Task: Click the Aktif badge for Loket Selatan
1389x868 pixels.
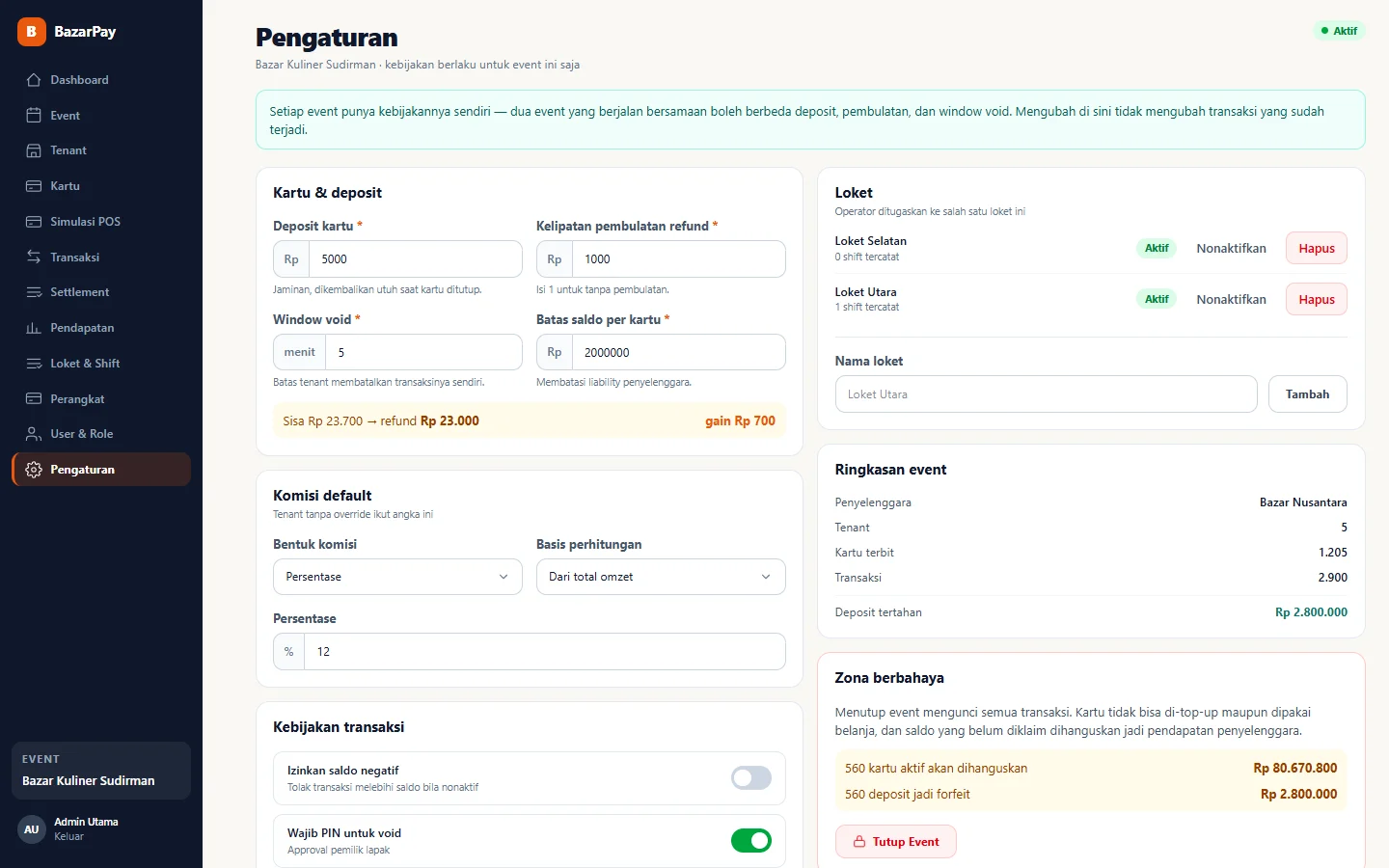Action: tap(1157, 249)
